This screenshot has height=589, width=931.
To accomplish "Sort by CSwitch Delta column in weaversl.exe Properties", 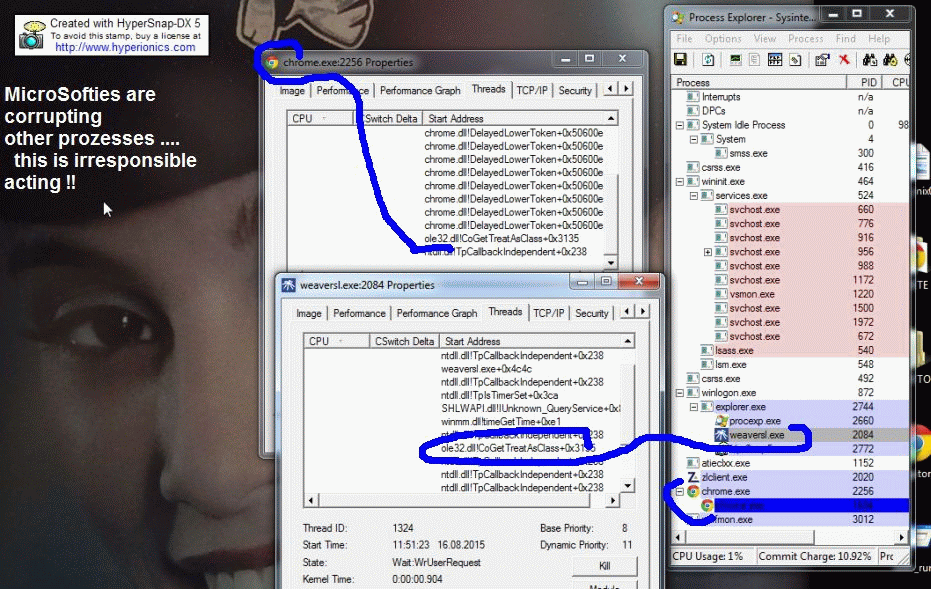I will tap(404, 341).
